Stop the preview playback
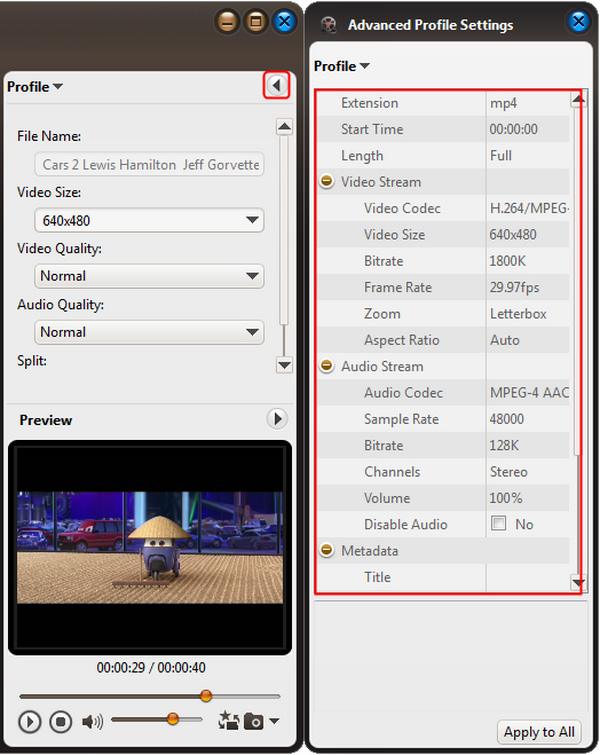 pos(61,722)
